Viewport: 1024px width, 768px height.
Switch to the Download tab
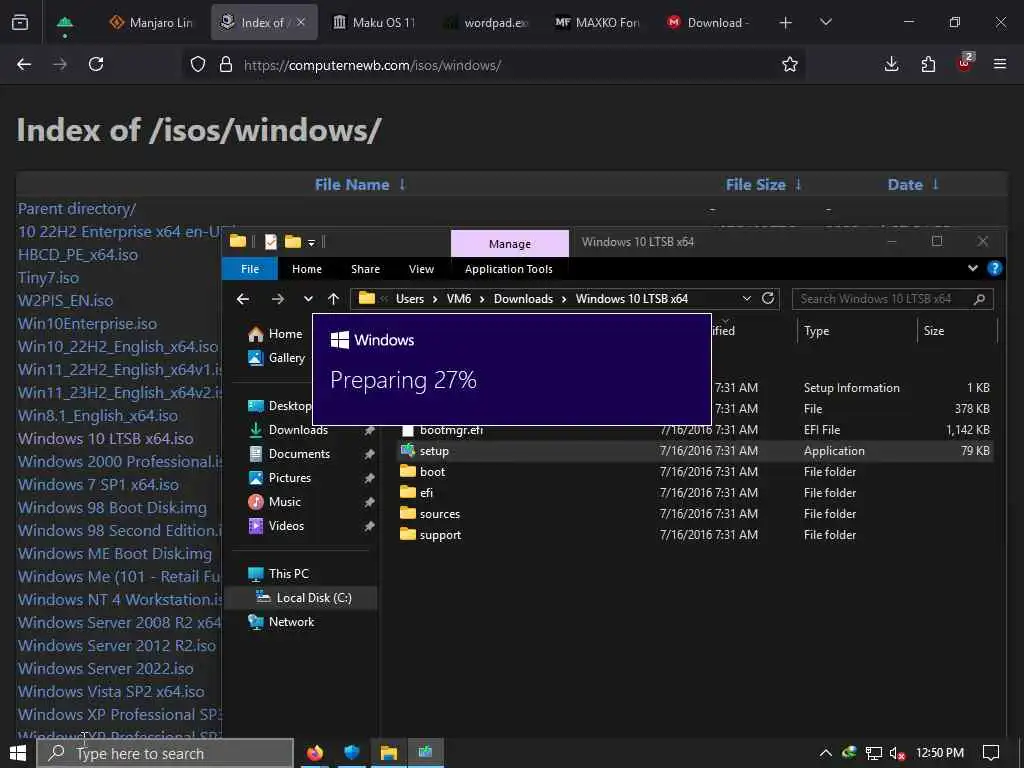[x=708, y=23]
